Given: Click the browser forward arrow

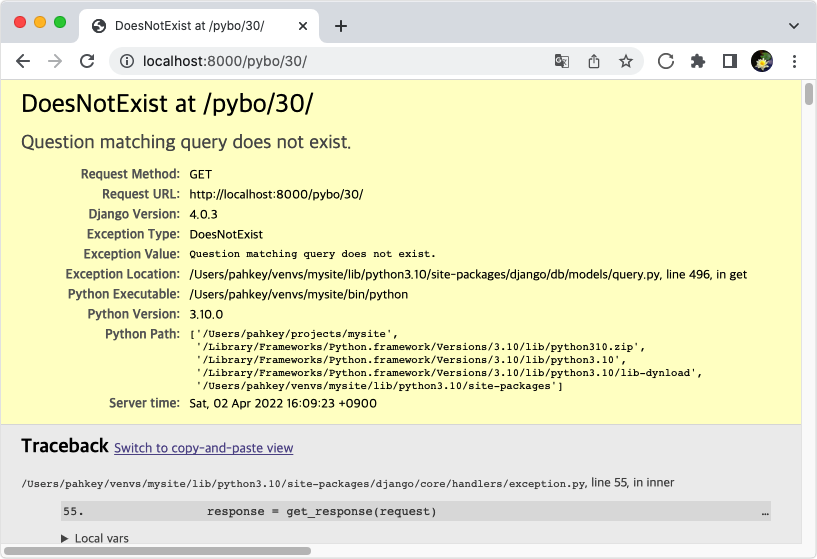Looking at the screenshot, I should 55,61.
